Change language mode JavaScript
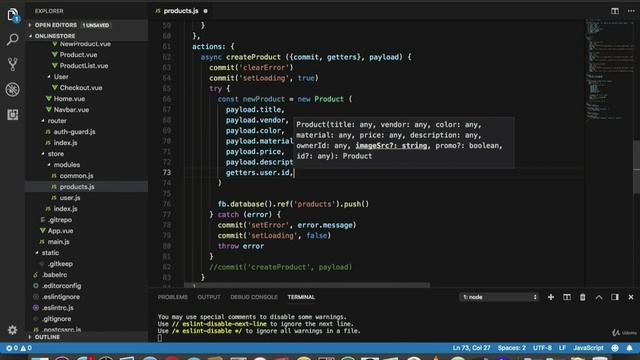The image size is (640, 360). 588,348
